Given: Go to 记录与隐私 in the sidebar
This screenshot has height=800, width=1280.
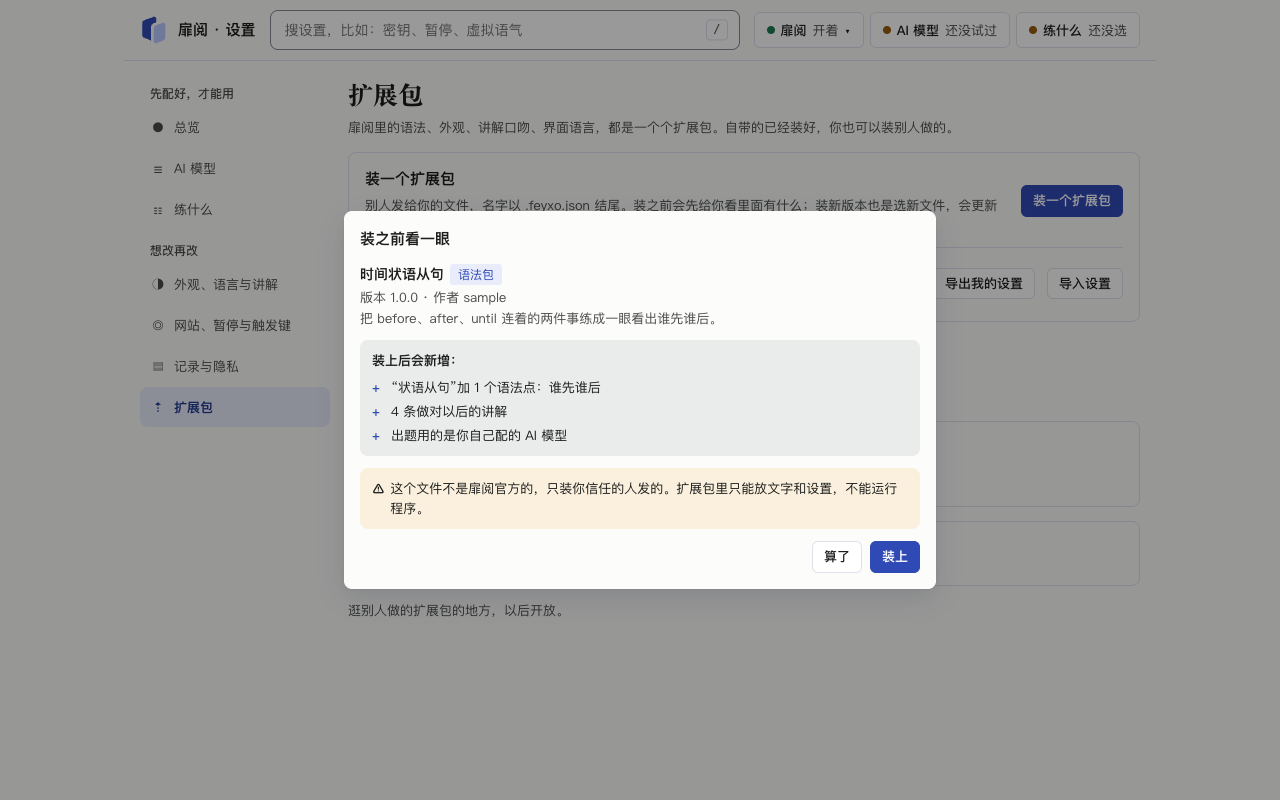Looking at the screenshot, I should pyautogui.click(x=235, y=366).
